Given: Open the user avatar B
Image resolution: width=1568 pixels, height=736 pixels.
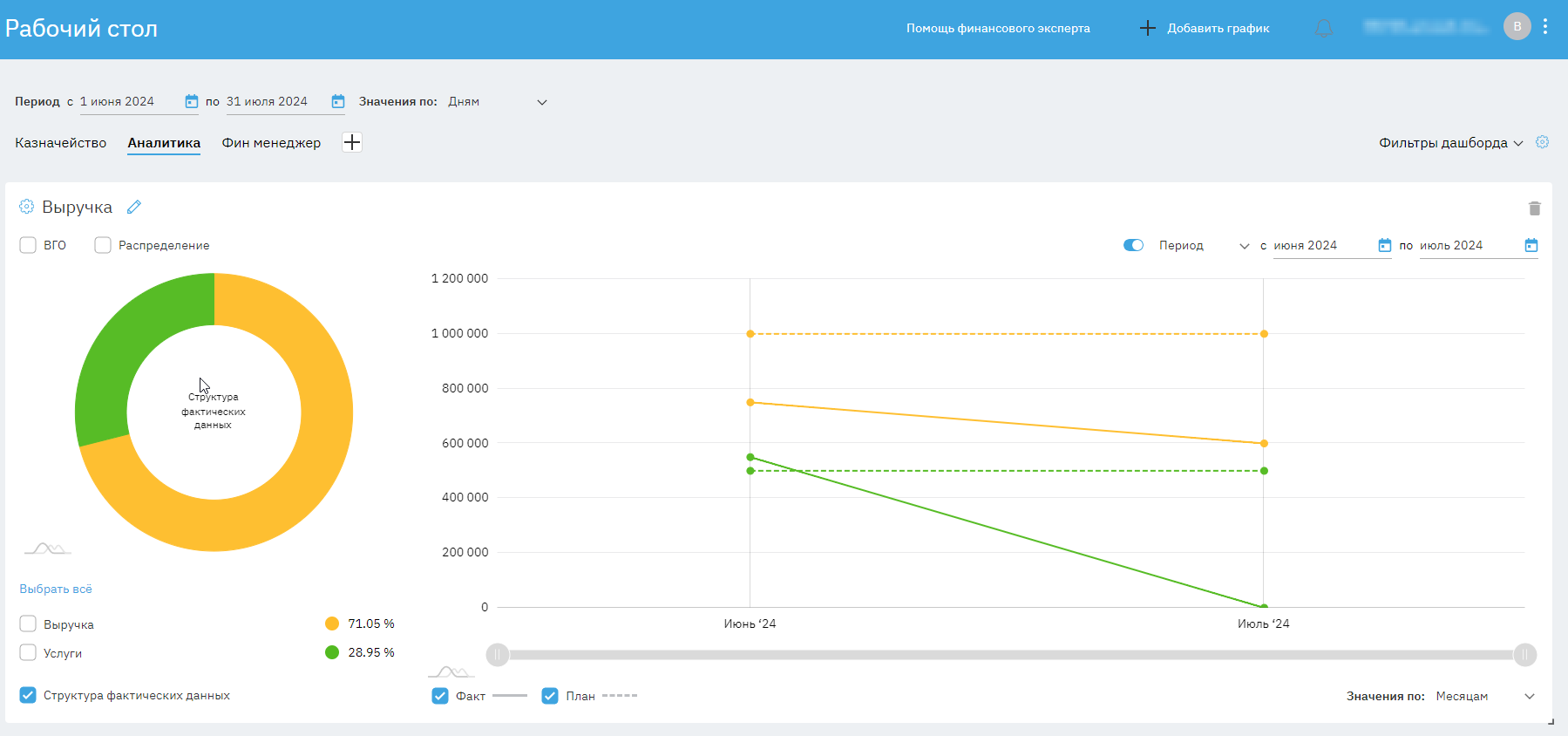Looking at the screenshot, I should [1517, 27].
